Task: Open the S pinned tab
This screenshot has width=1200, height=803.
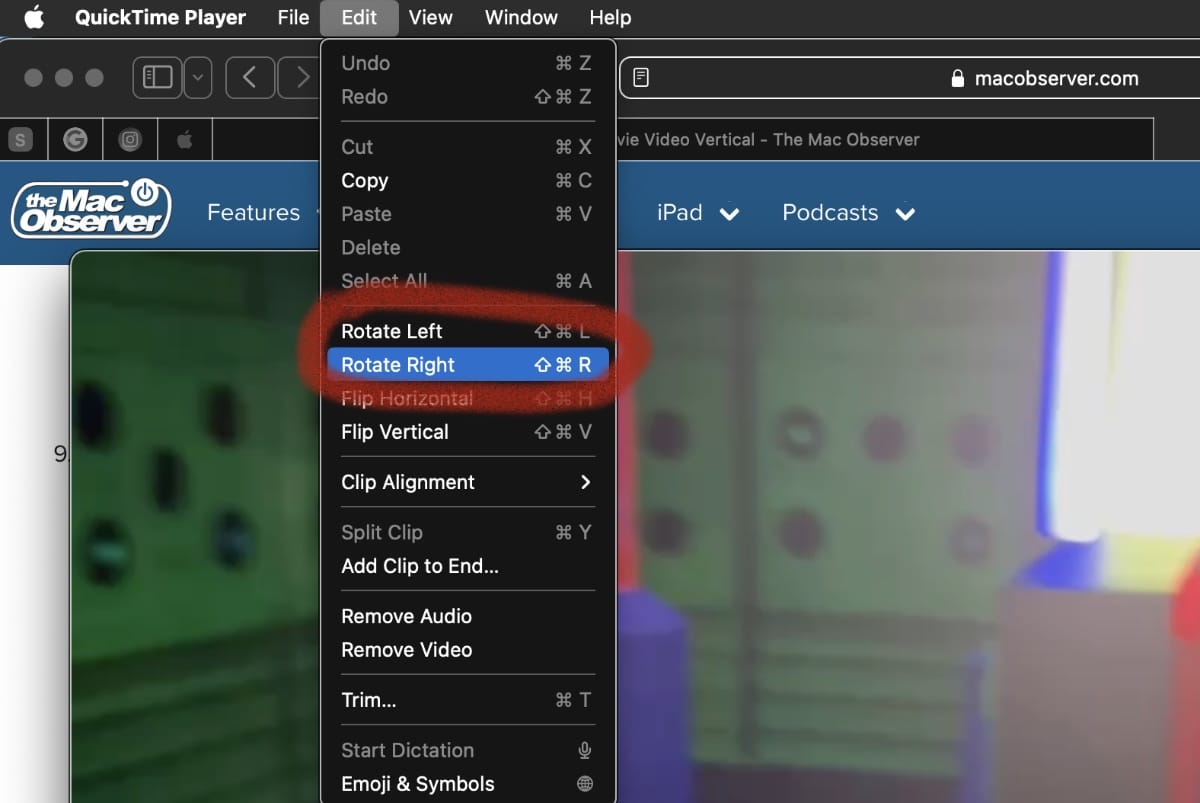Action: coord(20,140)
